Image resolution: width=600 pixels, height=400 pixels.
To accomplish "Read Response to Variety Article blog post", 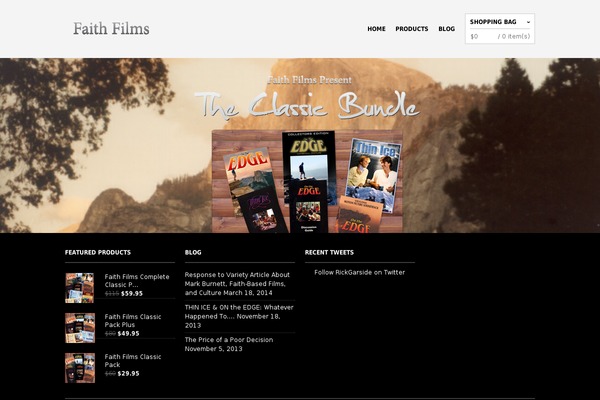I will pyautogui.click(x=237, y=284).
